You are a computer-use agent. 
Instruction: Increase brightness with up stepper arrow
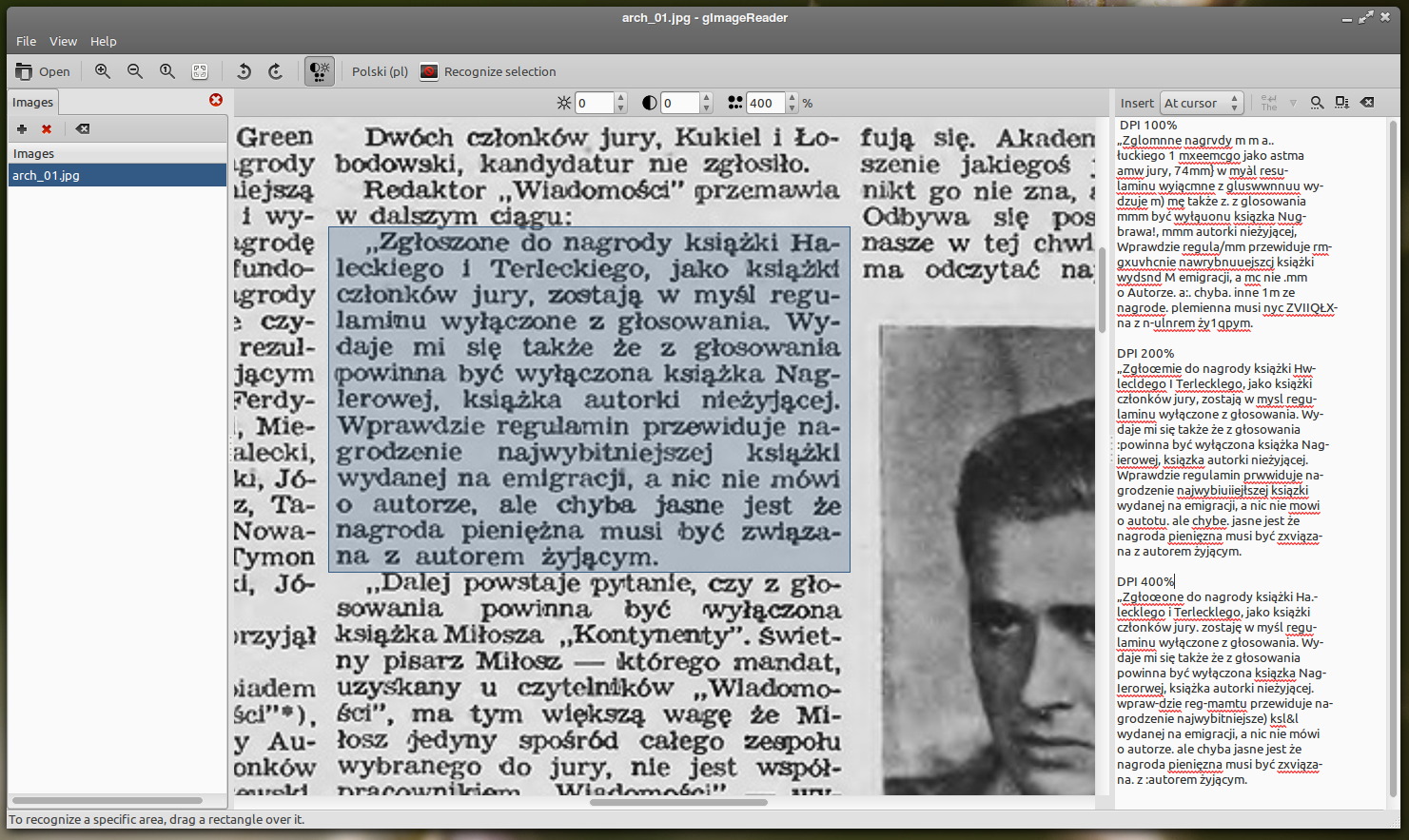pyautogui.click(x=621, y=98)
